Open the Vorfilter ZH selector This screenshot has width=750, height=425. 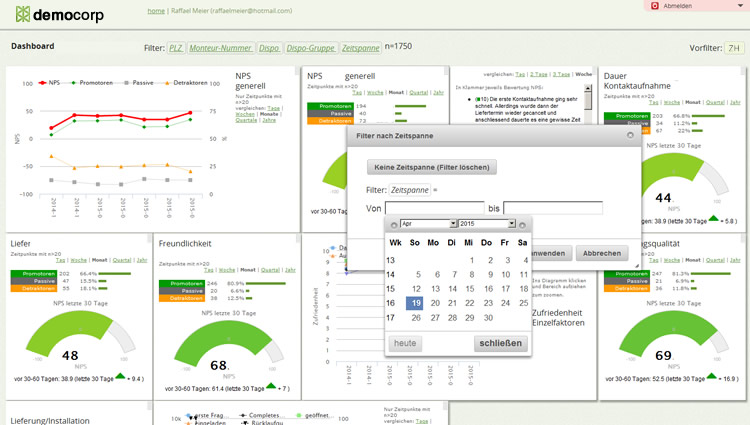734,48
